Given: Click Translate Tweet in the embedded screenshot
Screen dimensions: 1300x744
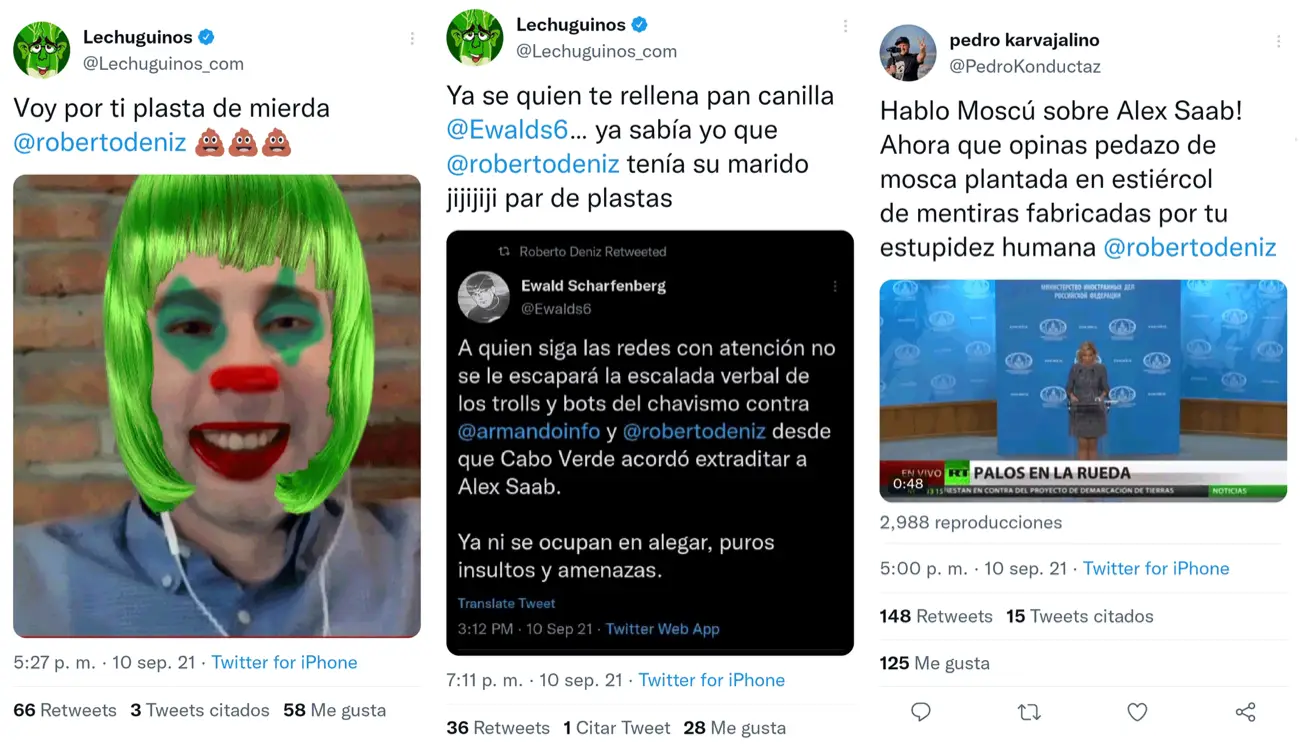Looking at the screenshot, I should 506,603.
